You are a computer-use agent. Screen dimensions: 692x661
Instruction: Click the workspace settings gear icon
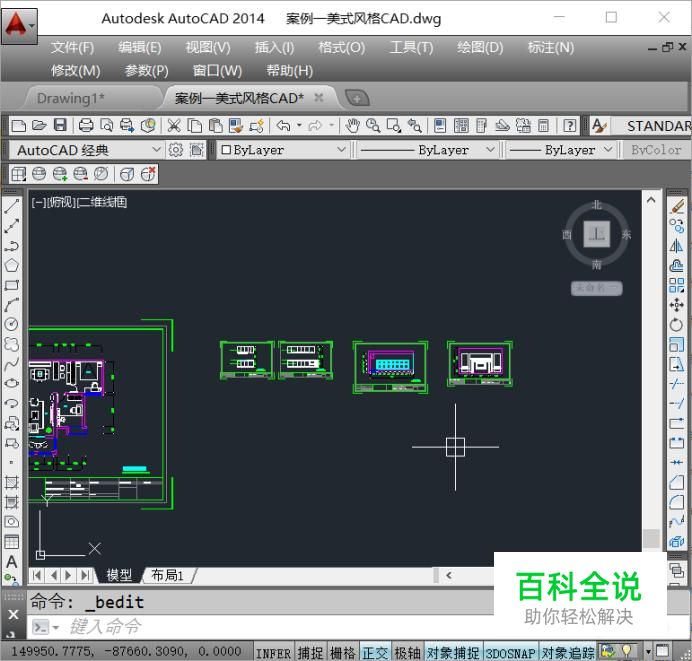(x=176, y=150)
